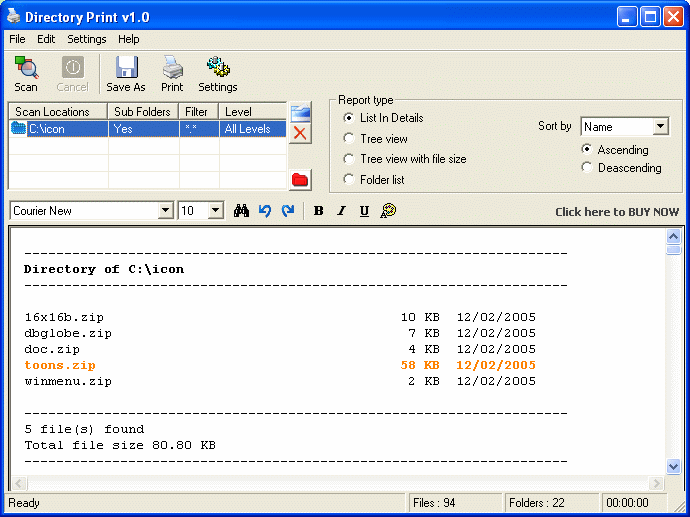
Task: Click the 16x16b.zip line in report
Action: [280, 317]
